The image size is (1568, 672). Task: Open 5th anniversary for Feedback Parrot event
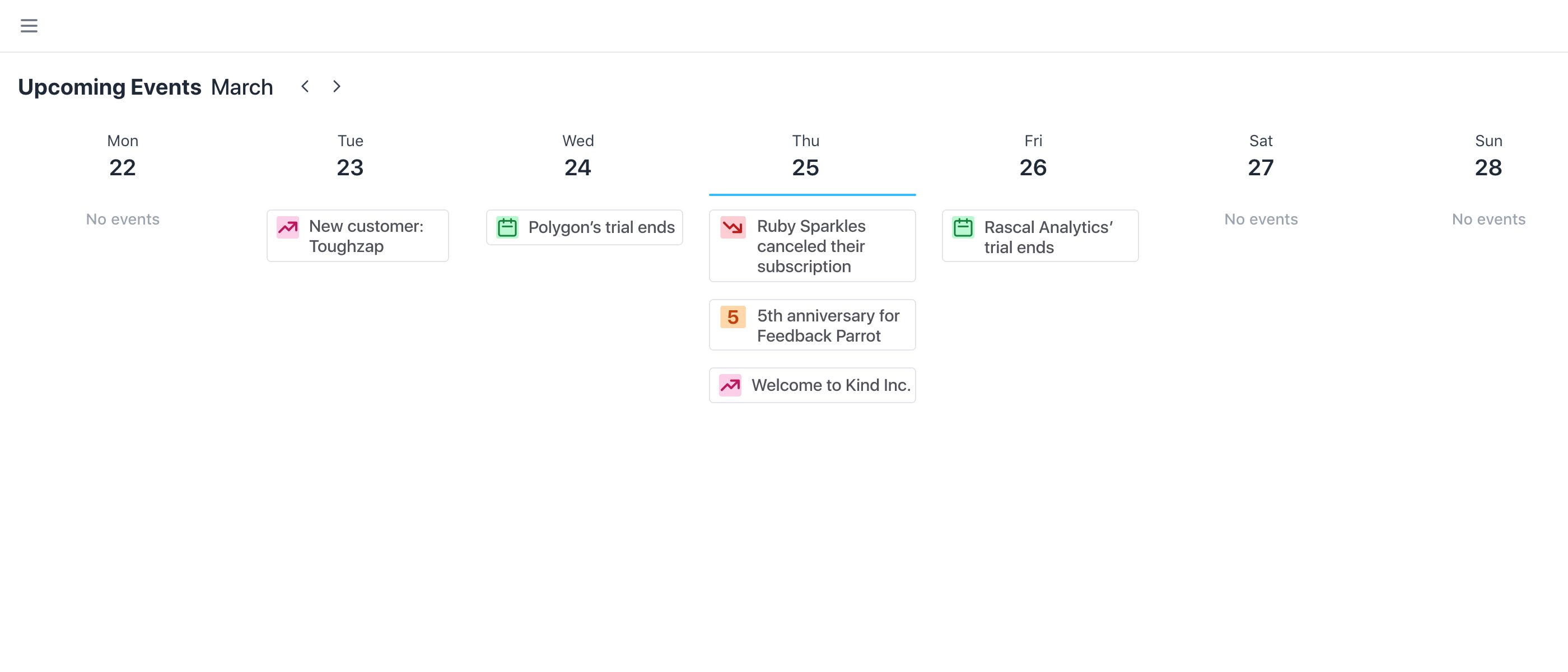(827, 326)
